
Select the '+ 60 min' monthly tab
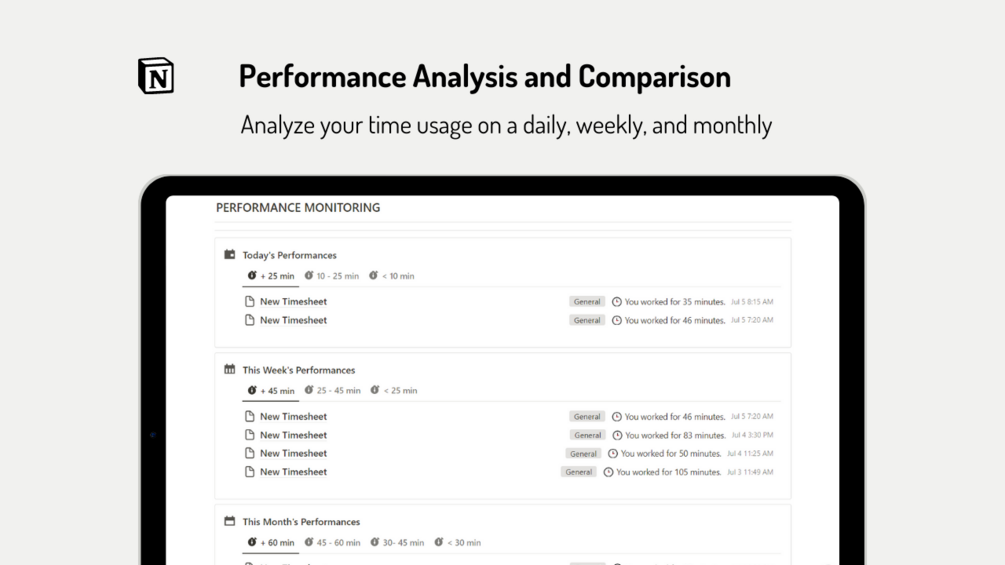[x=271, y=543]
